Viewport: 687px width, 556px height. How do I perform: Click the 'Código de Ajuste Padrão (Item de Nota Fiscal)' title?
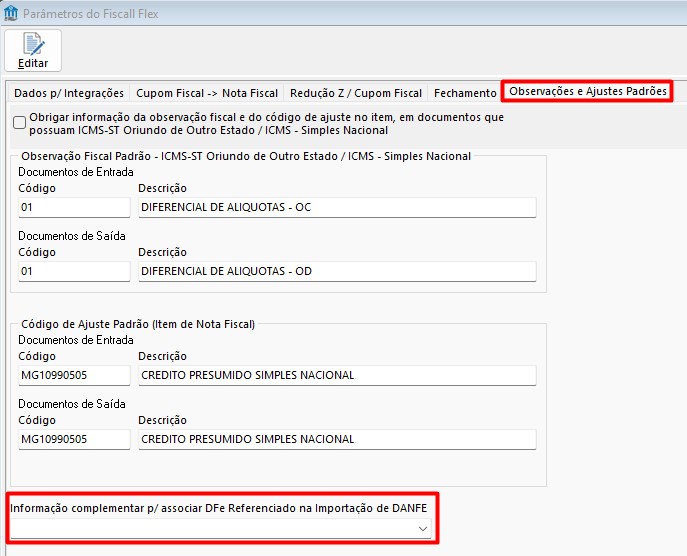[x=138, y=324]
